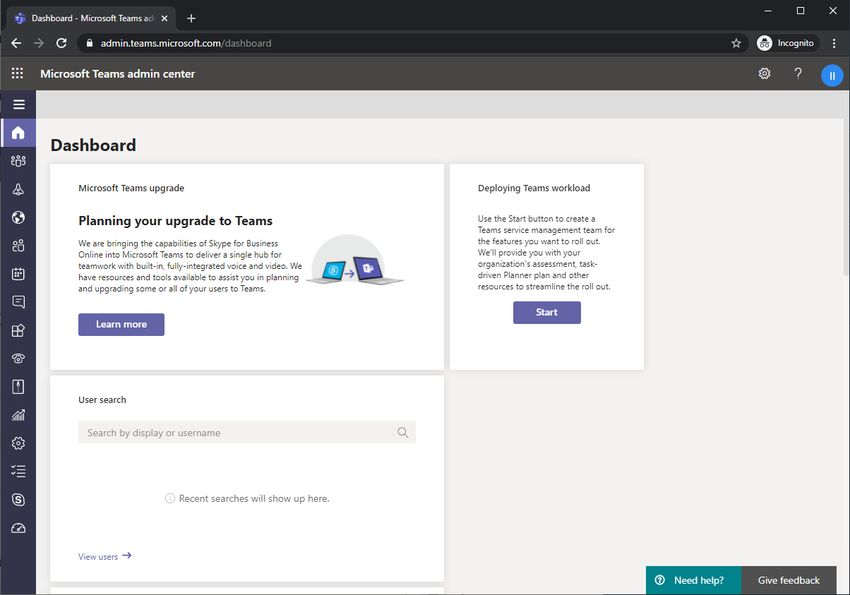Click the Learn more button
The width and height of the screenshot is (850, 595).
(x=121, y=325)
